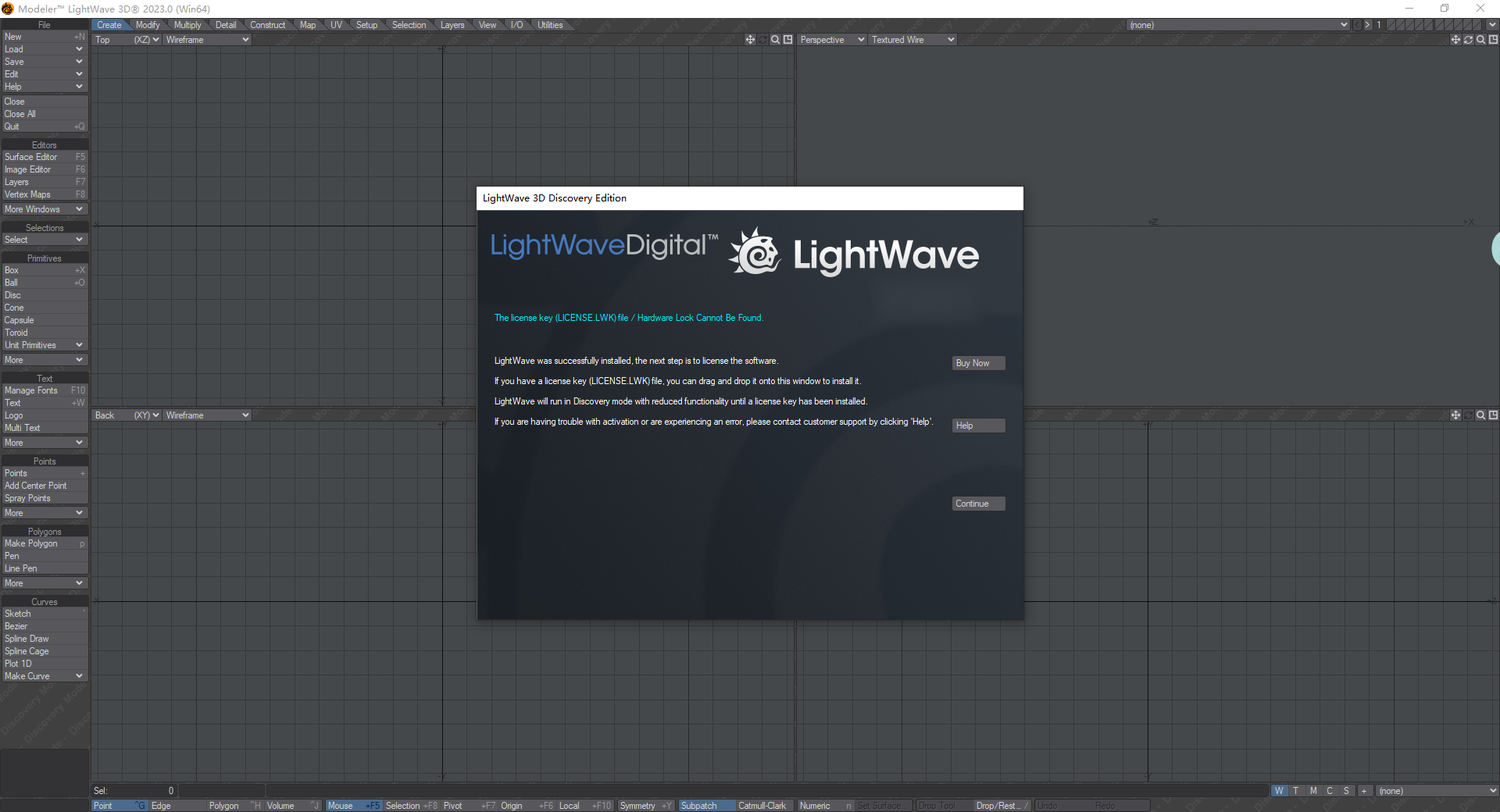
Task: Select Volume selection mode
Action: (292, 806)
